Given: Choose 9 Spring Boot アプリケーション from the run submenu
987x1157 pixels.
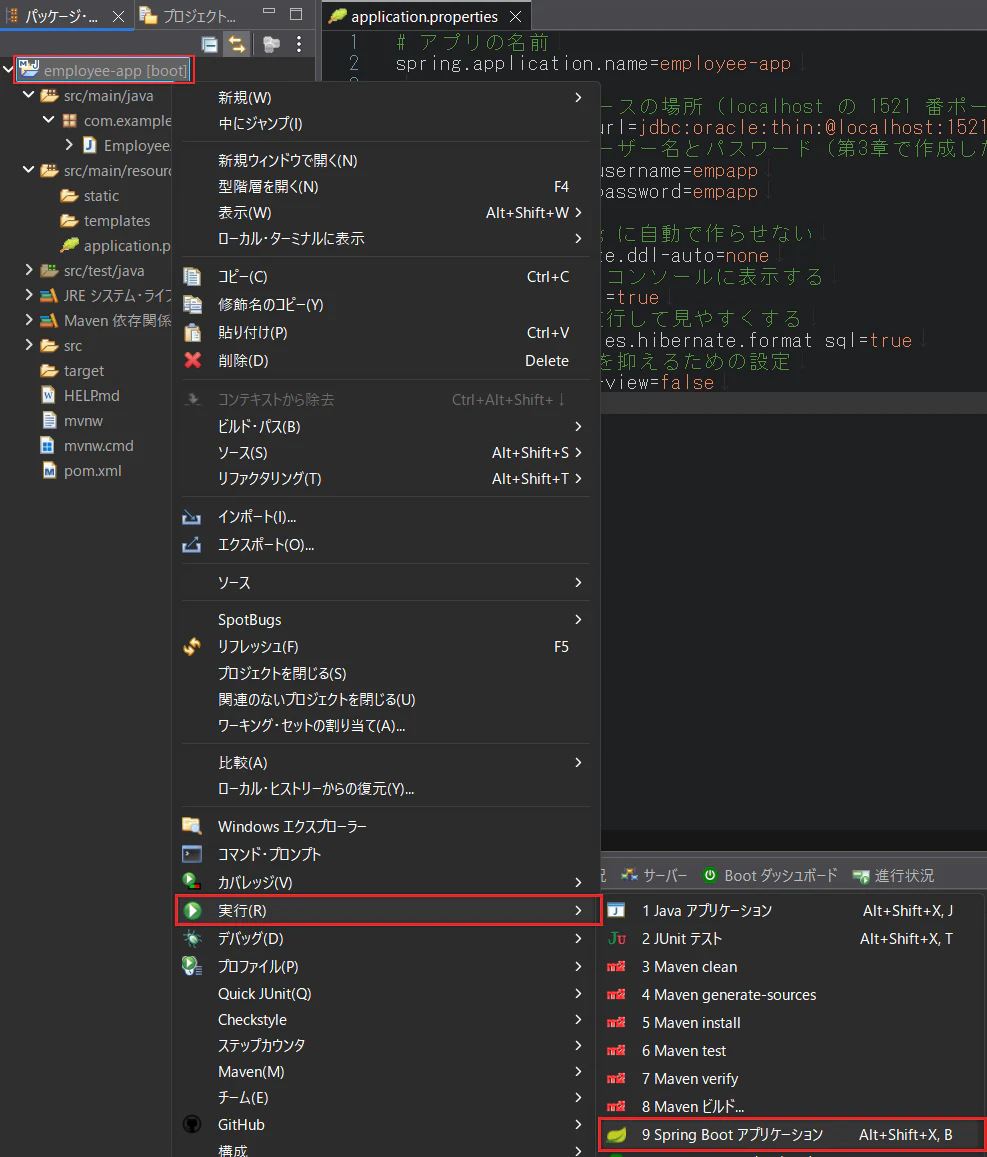Looking at the screenshot, I should tap(793, 1135).
